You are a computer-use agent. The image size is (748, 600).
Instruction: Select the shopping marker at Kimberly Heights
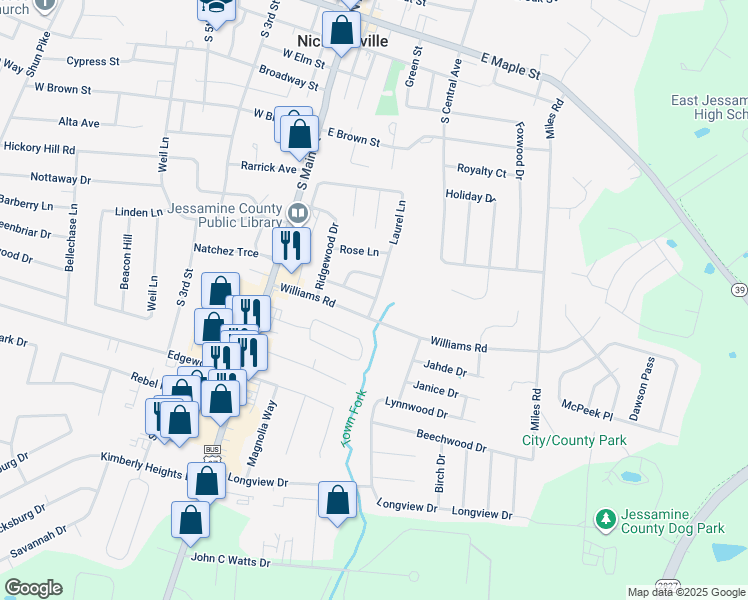[x=207, y=481]
